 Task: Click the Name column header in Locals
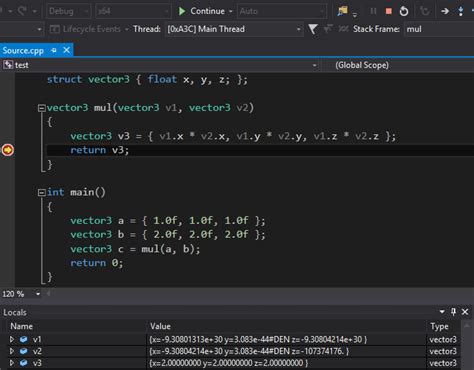(x=22, y=326)
